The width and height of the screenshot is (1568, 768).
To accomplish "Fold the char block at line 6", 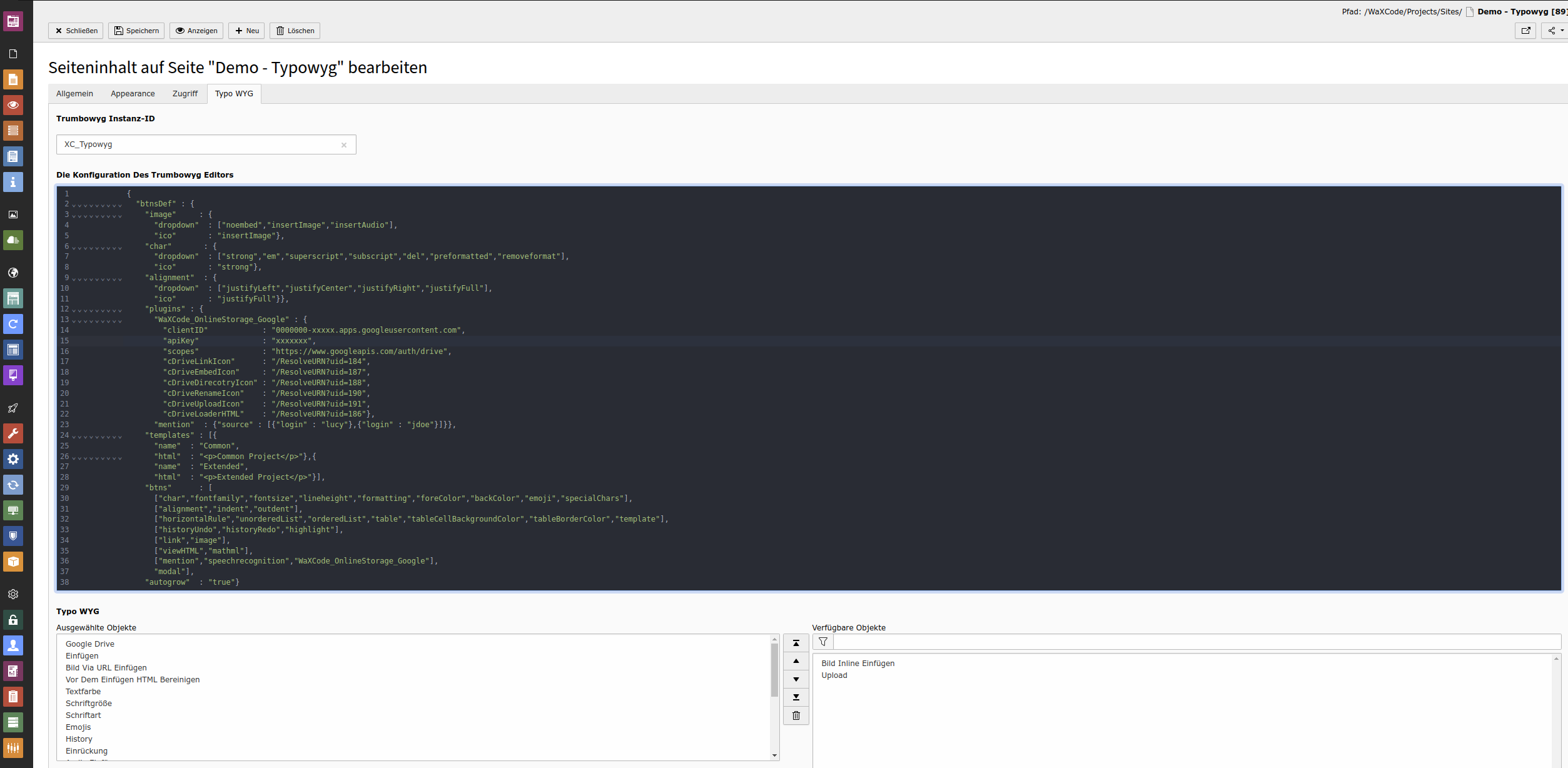I will point(97,247).
